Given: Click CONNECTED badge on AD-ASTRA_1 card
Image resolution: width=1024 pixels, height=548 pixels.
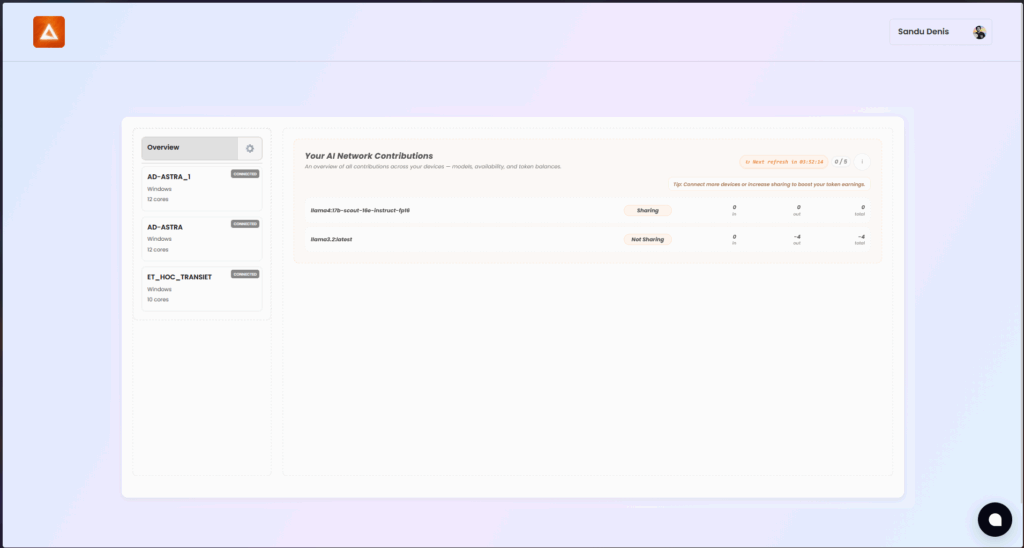Looking at the screenshot, I should point(245,174).
